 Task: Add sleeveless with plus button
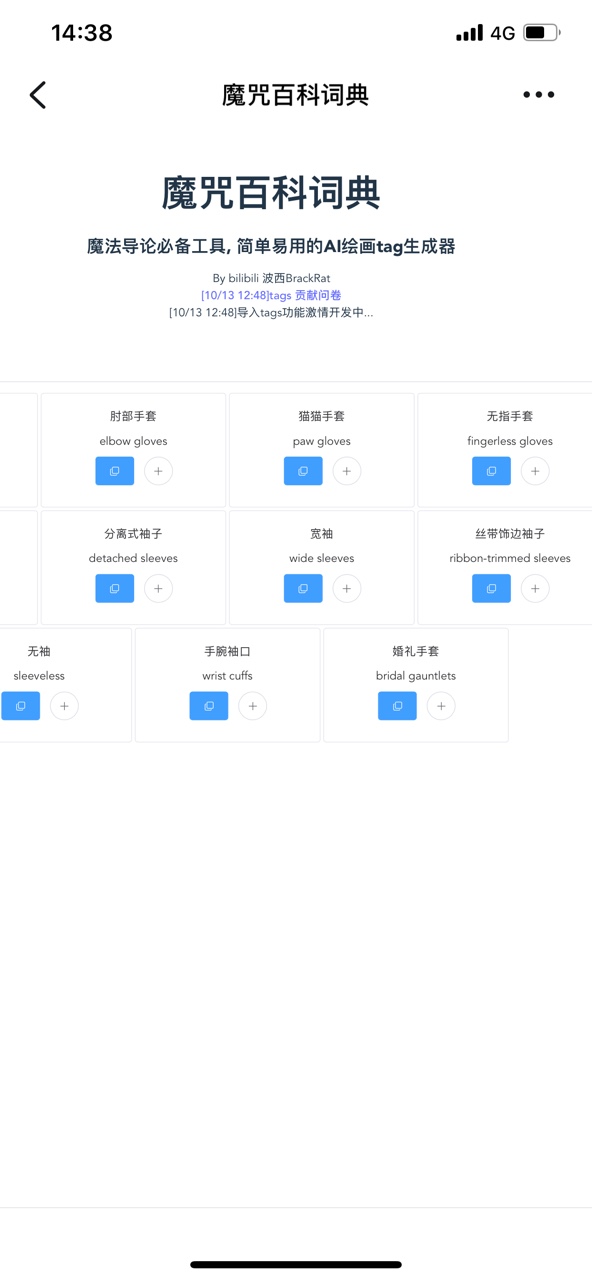click(x=64, y=706)
